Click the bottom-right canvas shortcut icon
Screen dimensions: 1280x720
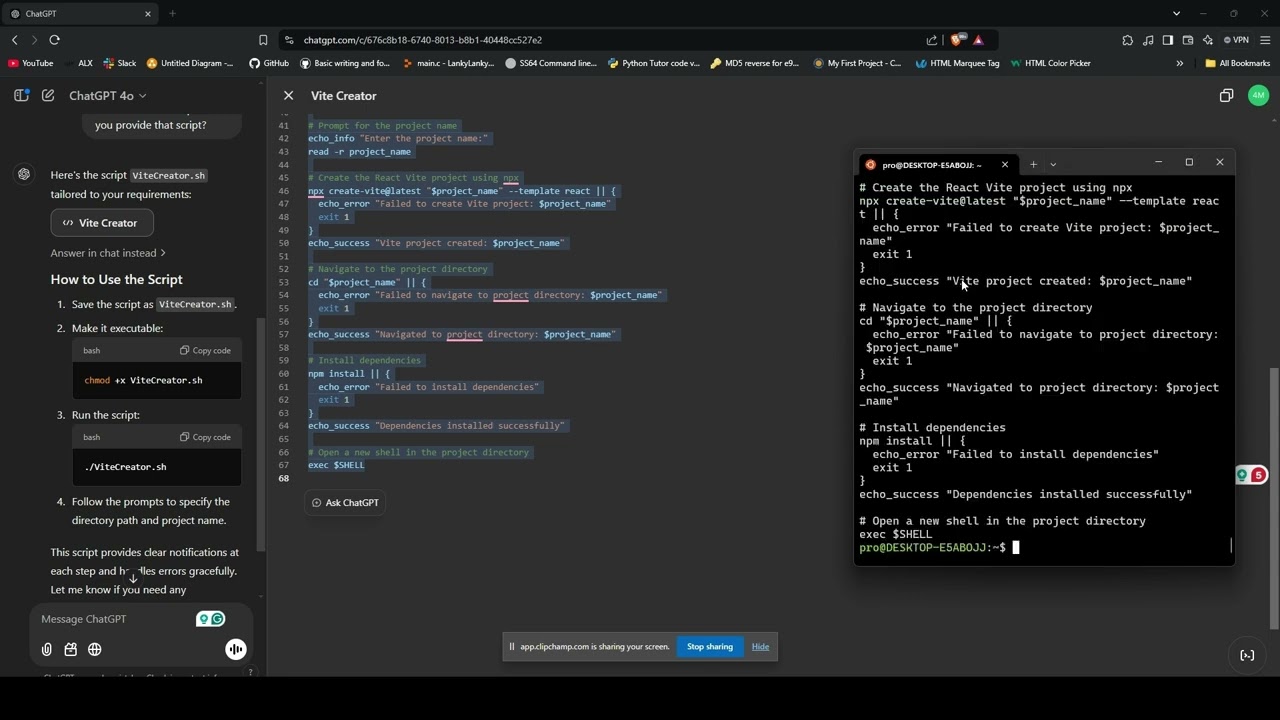coord(1247,655)
